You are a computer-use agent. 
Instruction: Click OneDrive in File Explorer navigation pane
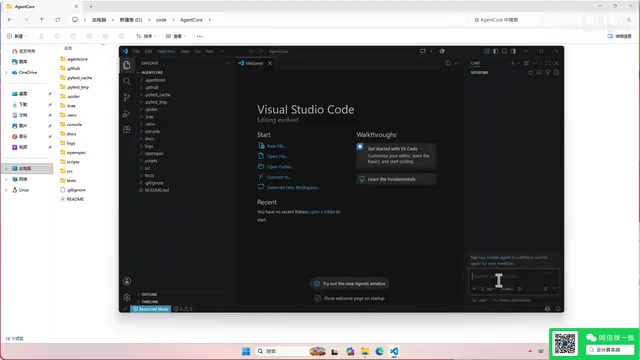pos(28,72)
